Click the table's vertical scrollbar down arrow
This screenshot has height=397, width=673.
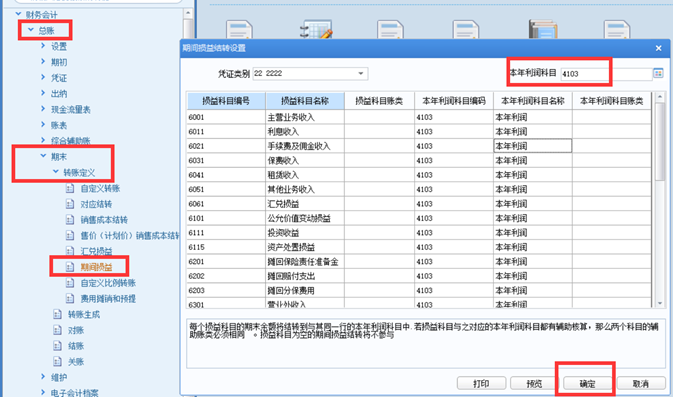(x=660, y=303)
